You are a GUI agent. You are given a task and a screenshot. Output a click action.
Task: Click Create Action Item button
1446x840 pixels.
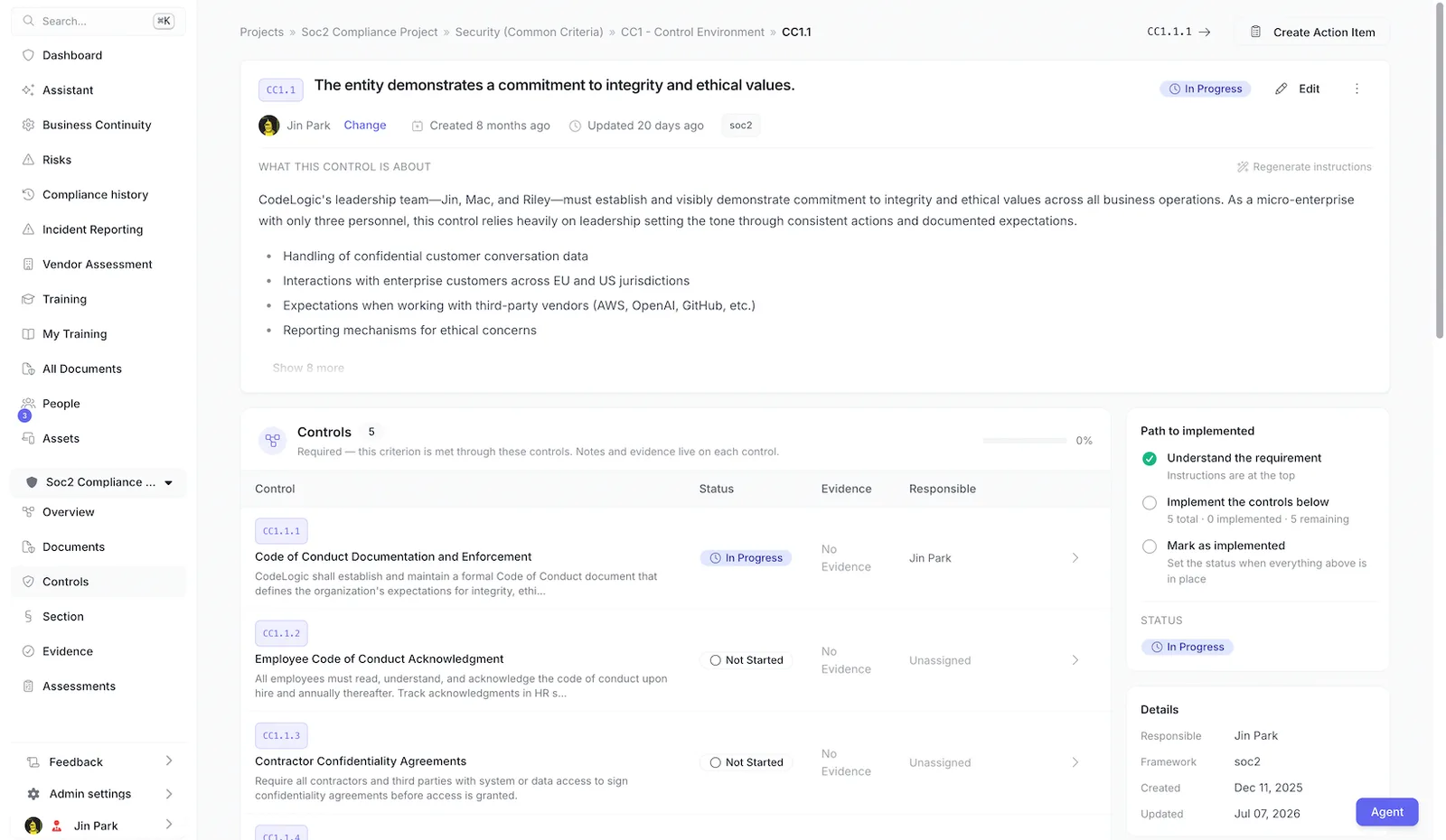1312,32
